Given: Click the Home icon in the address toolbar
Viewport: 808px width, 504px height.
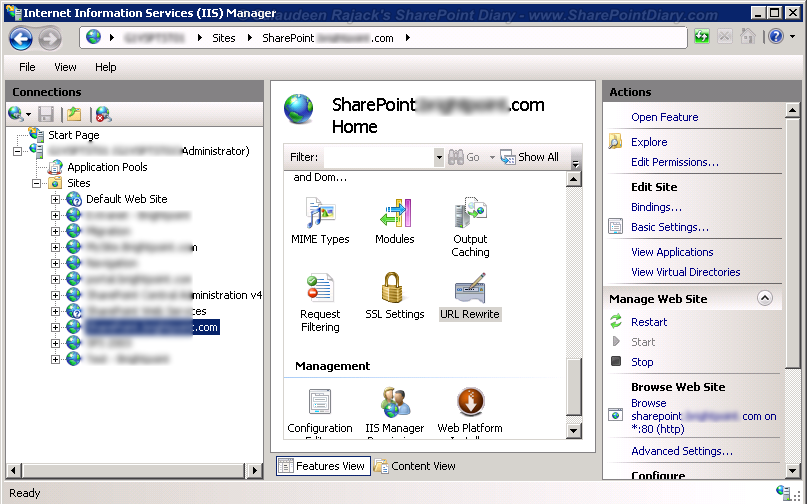Looking at the screenshot, I should pyautogui.click(x=748, y=37).
